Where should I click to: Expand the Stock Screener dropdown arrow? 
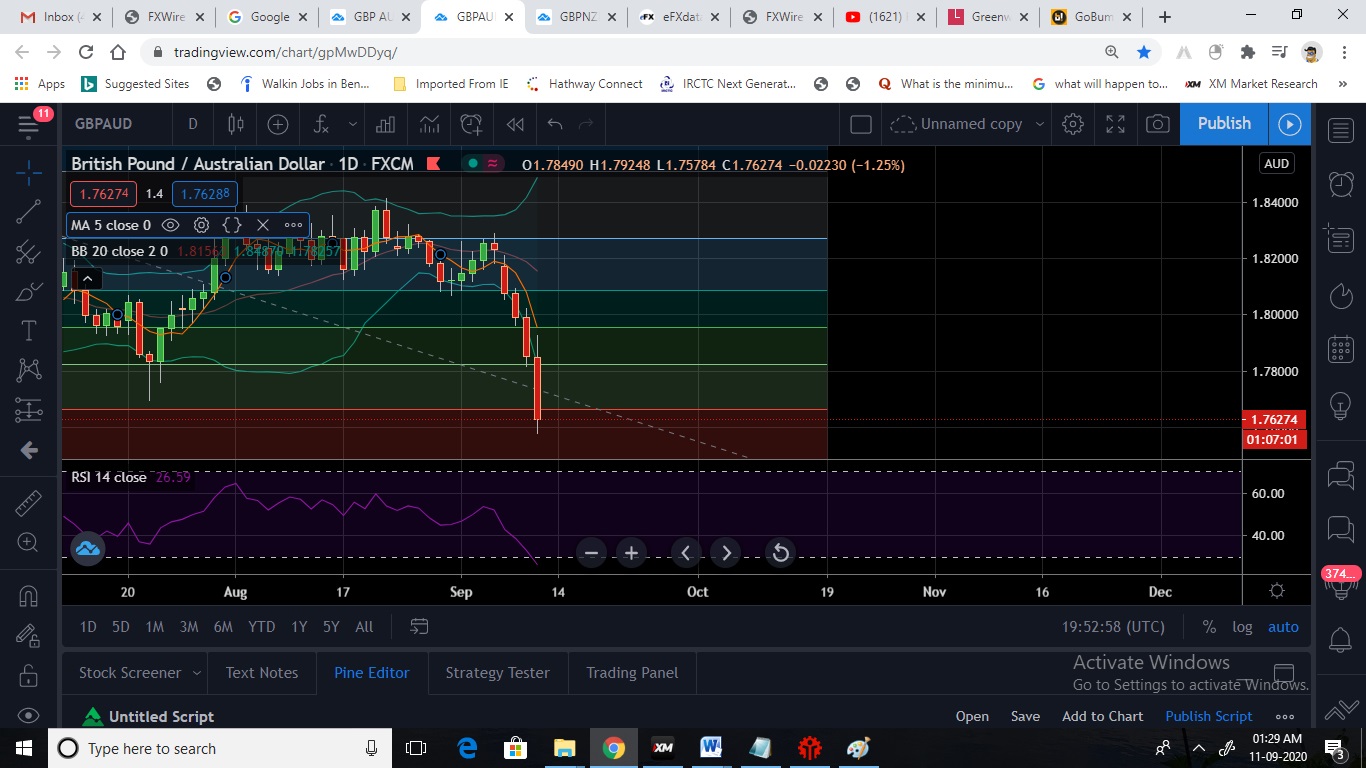click(197, 673)
